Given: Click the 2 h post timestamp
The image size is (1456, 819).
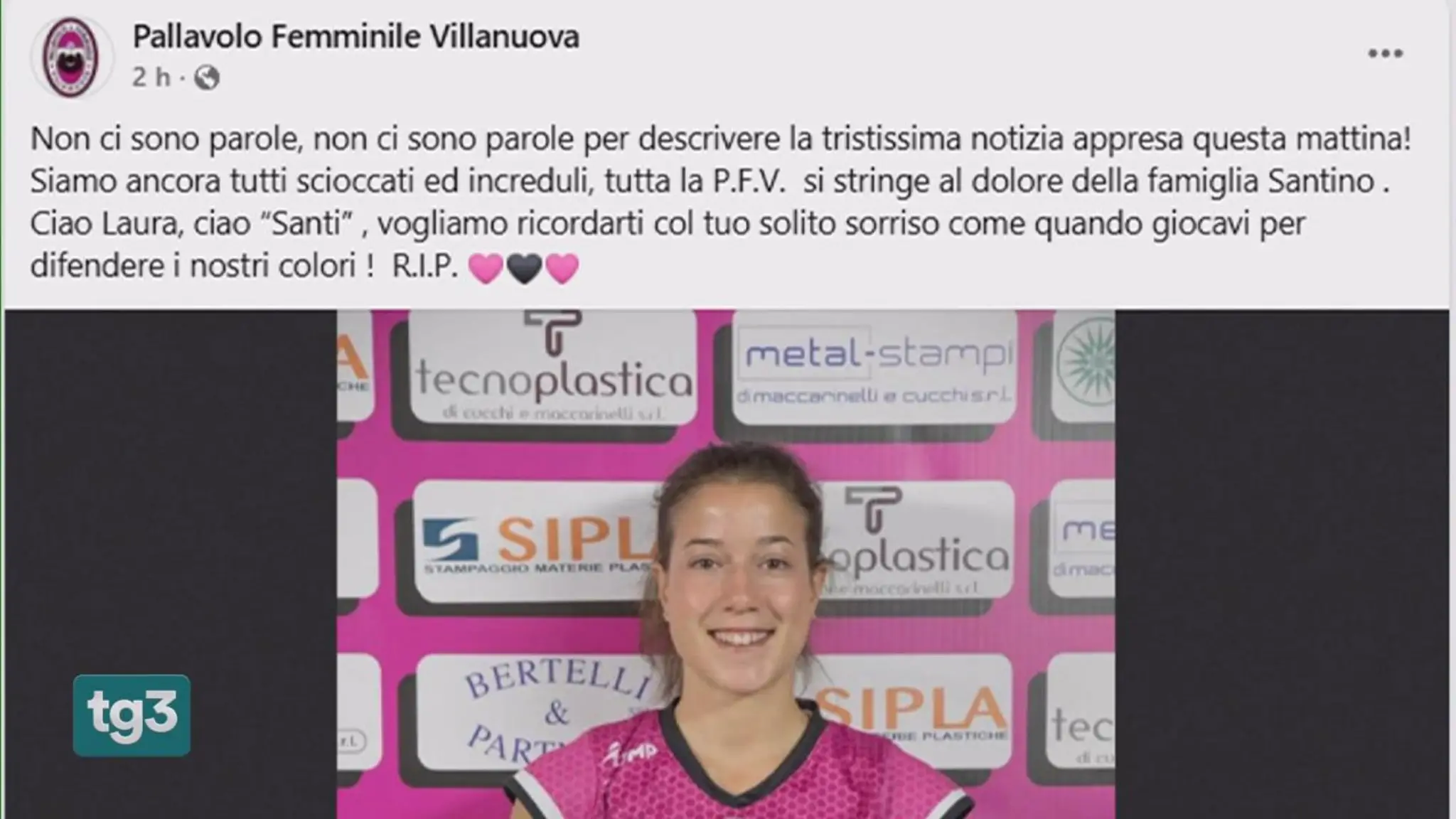Looking at the screenshot, I should point(151,77).
